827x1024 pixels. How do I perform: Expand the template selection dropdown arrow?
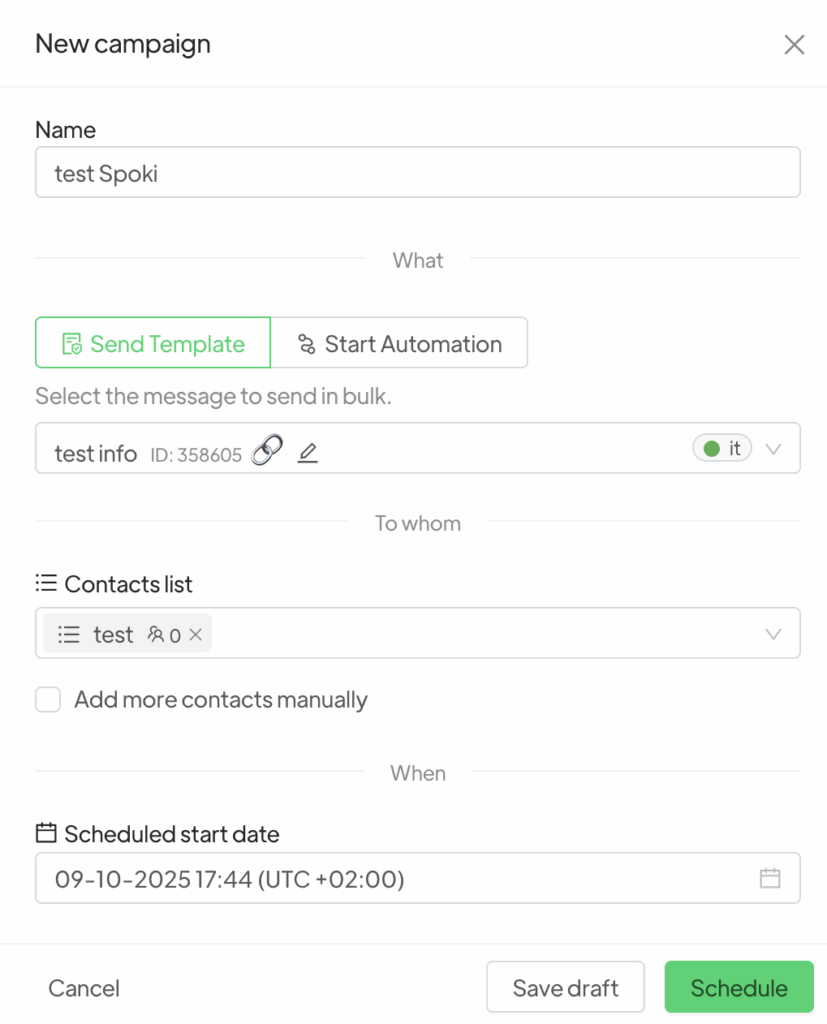[x=773, y=450]
